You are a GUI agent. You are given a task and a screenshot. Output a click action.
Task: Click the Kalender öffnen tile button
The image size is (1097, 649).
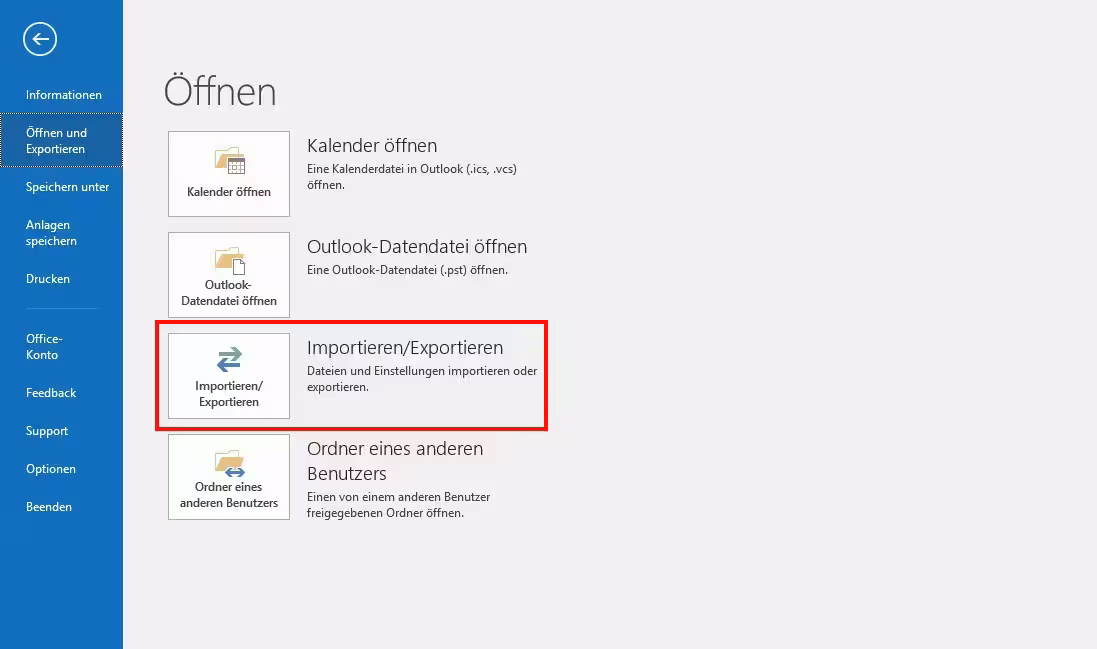tap(229, 174)
